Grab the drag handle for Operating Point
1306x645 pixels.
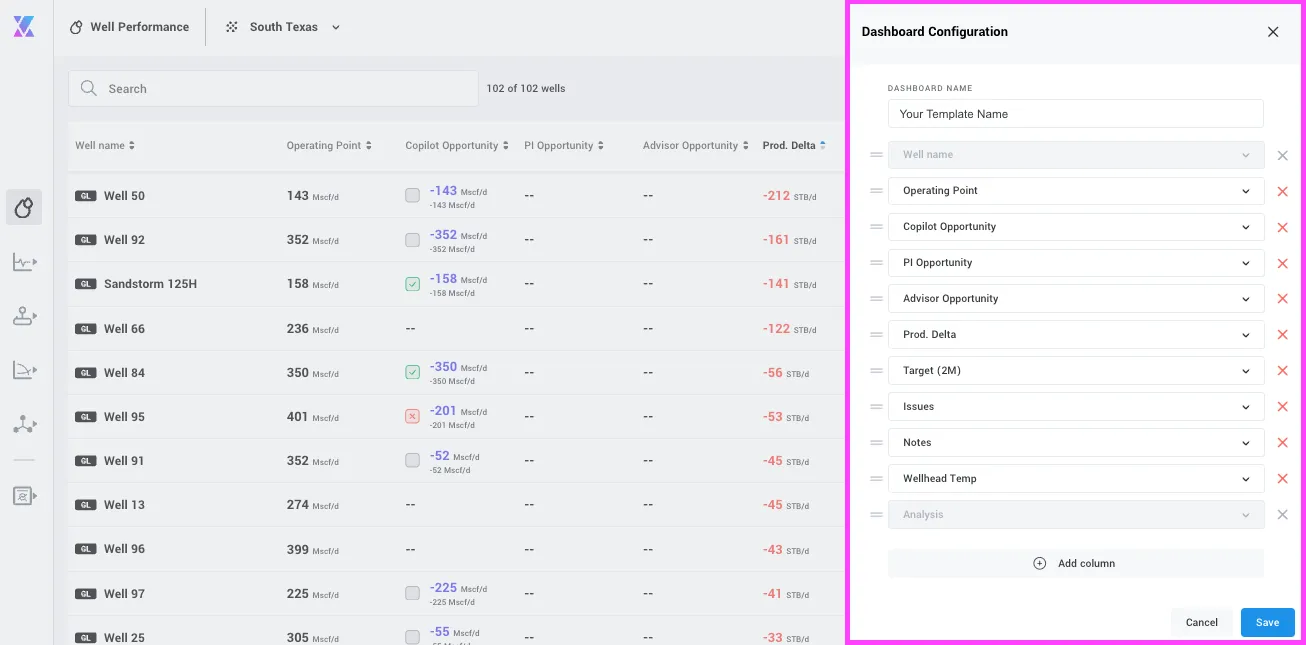(876, 191)
